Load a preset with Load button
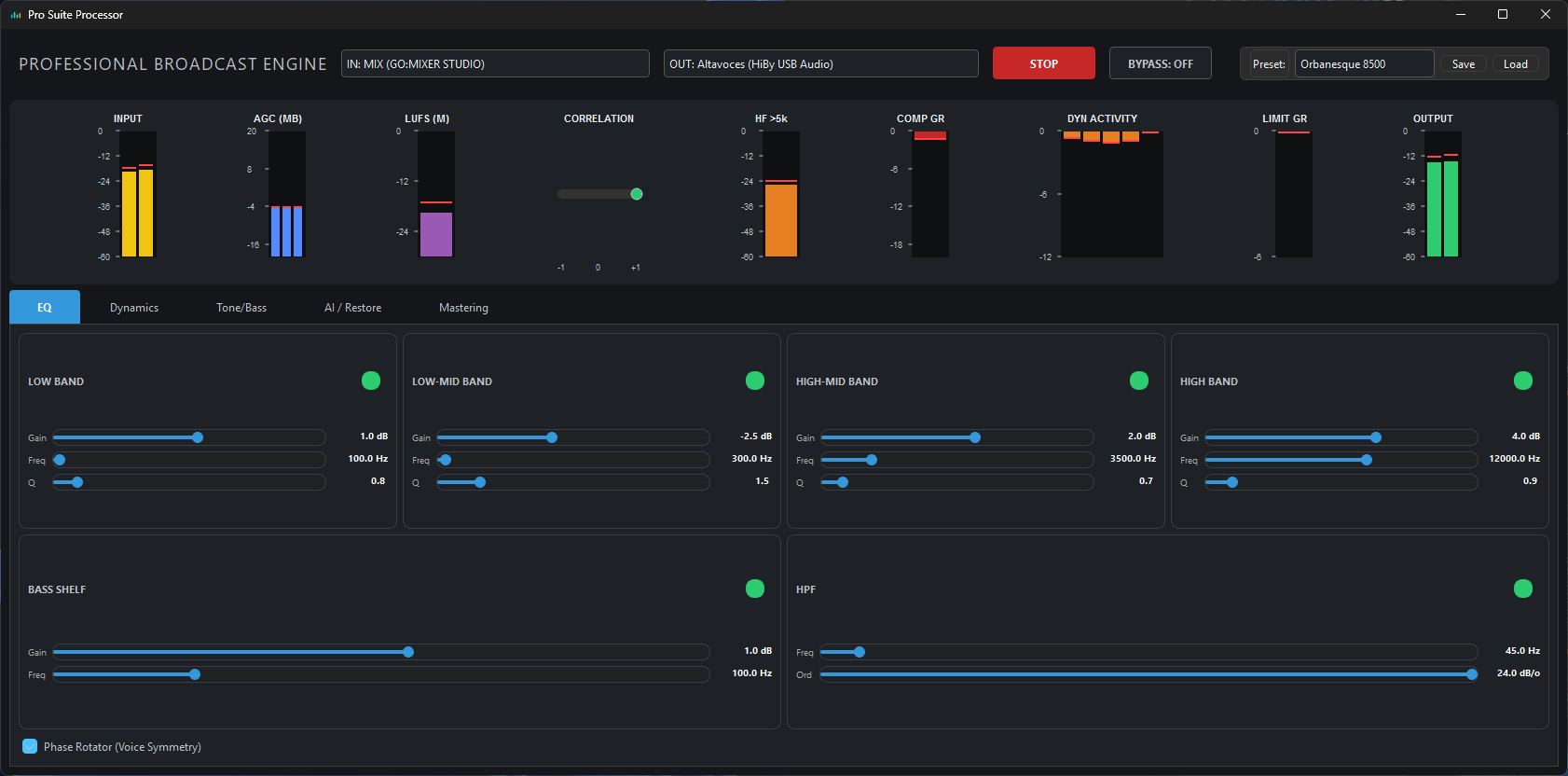1568x776 pixels. pyautogui.click(x=1515, y=64)
